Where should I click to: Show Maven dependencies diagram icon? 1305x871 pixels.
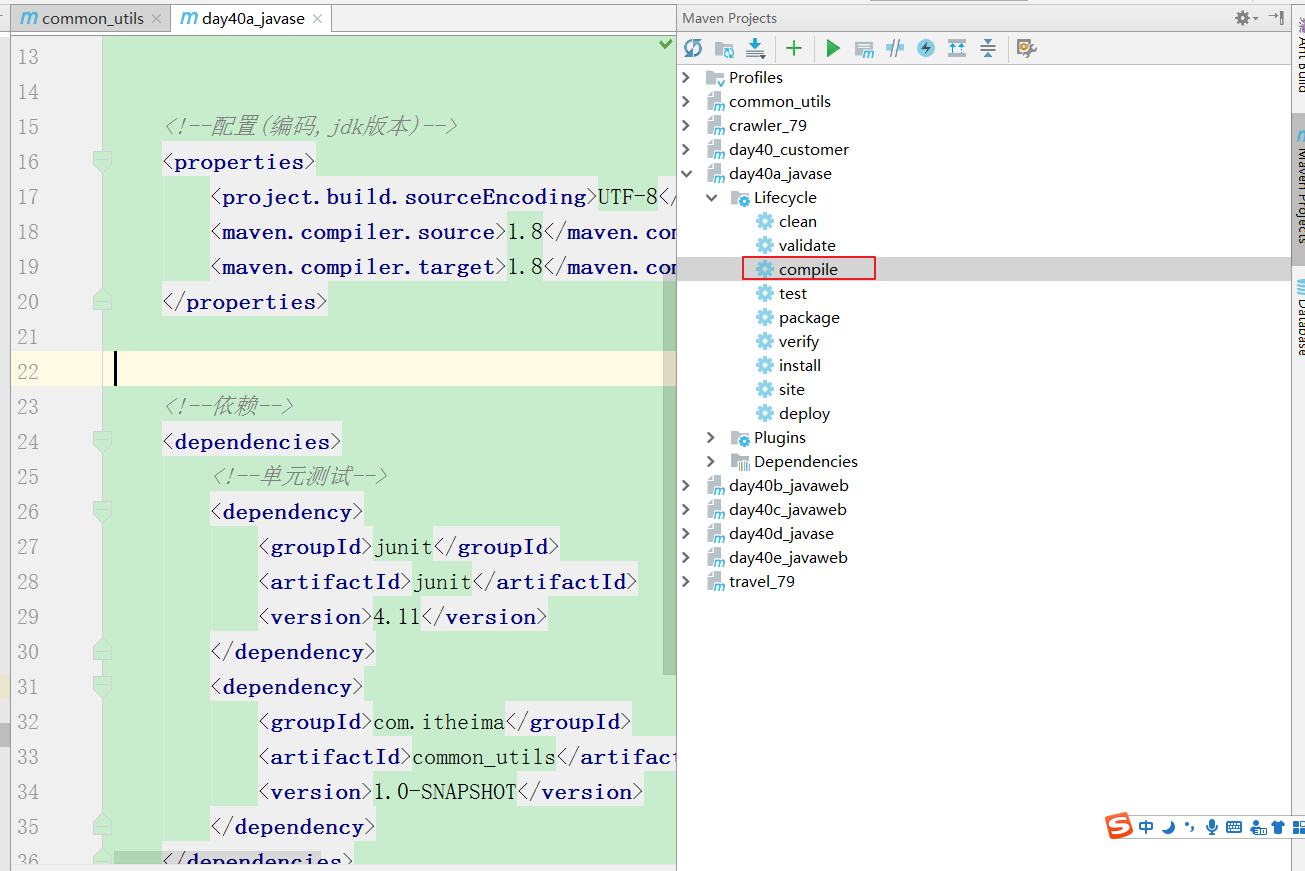pos(957,48)
